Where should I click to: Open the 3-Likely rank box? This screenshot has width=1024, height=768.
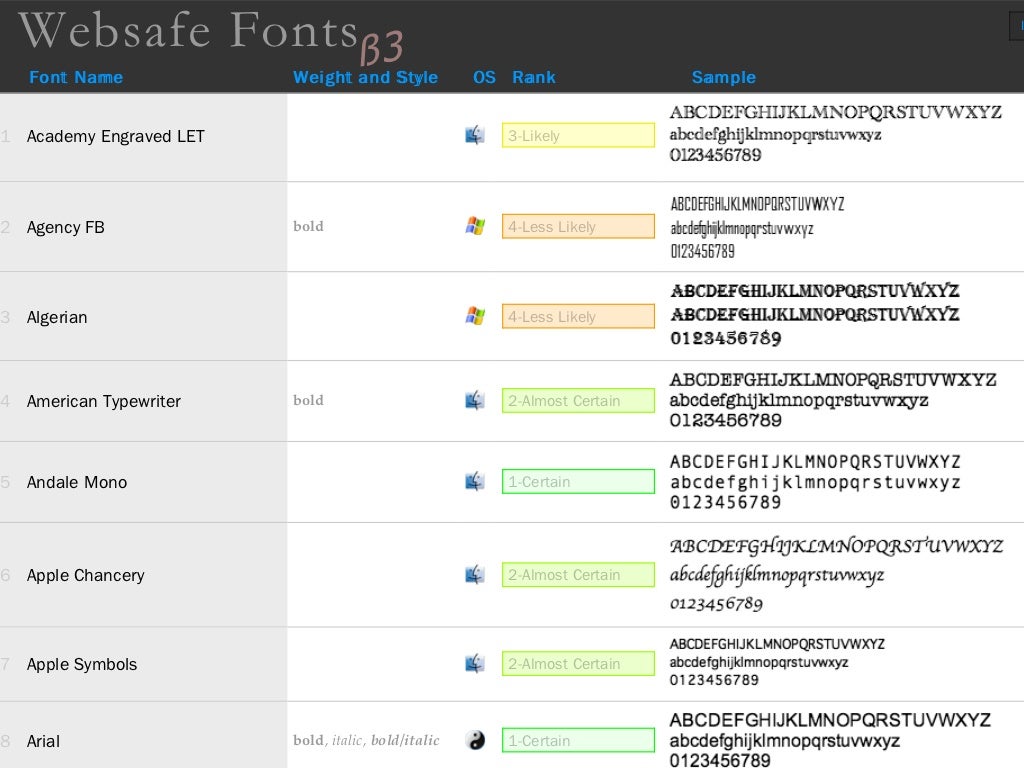click(578, 135)
